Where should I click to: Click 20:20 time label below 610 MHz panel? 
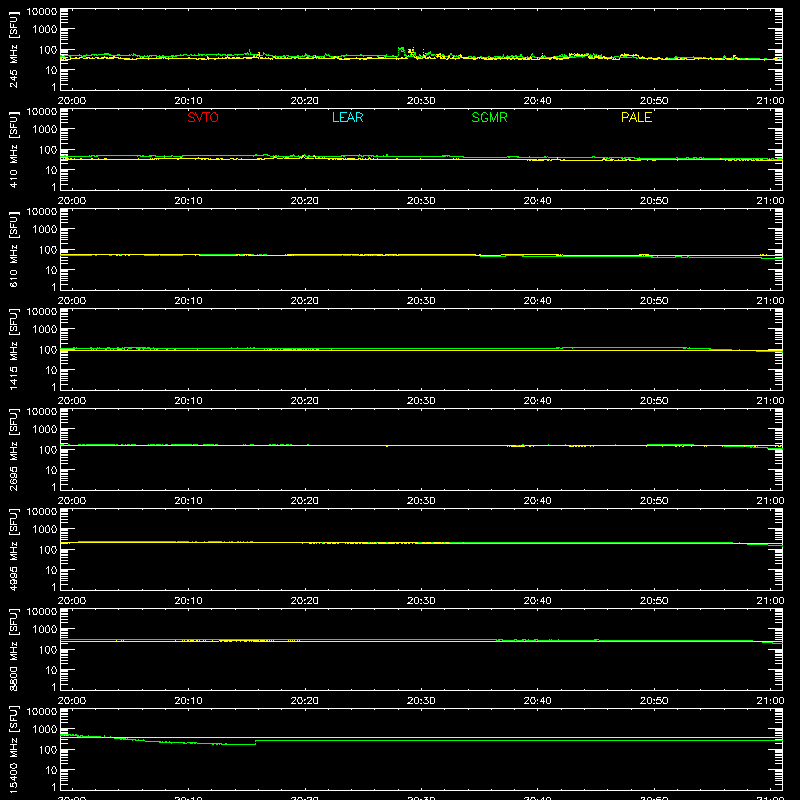pos(305,301)
